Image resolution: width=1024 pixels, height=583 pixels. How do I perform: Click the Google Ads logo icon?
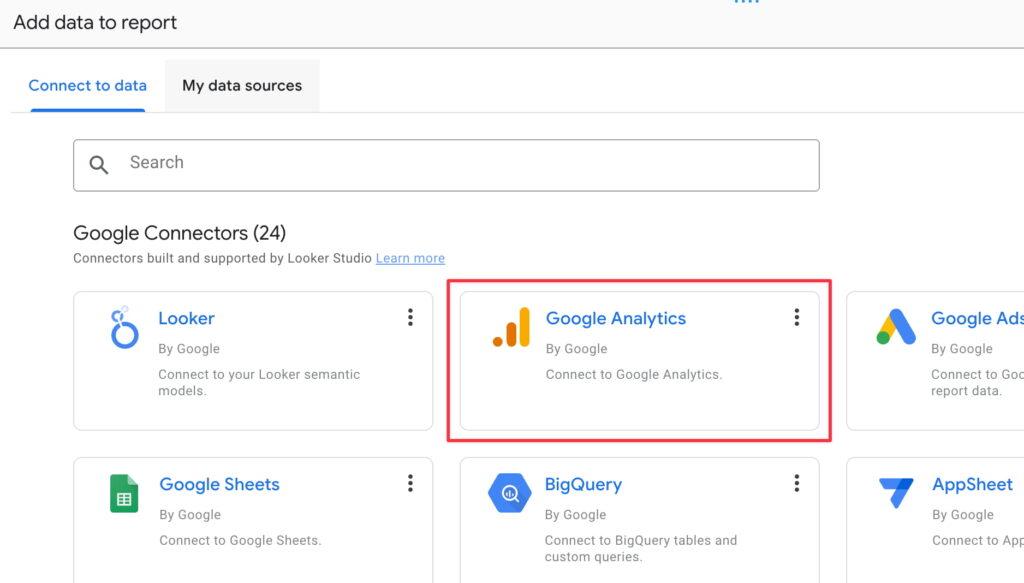coord(896,328)
